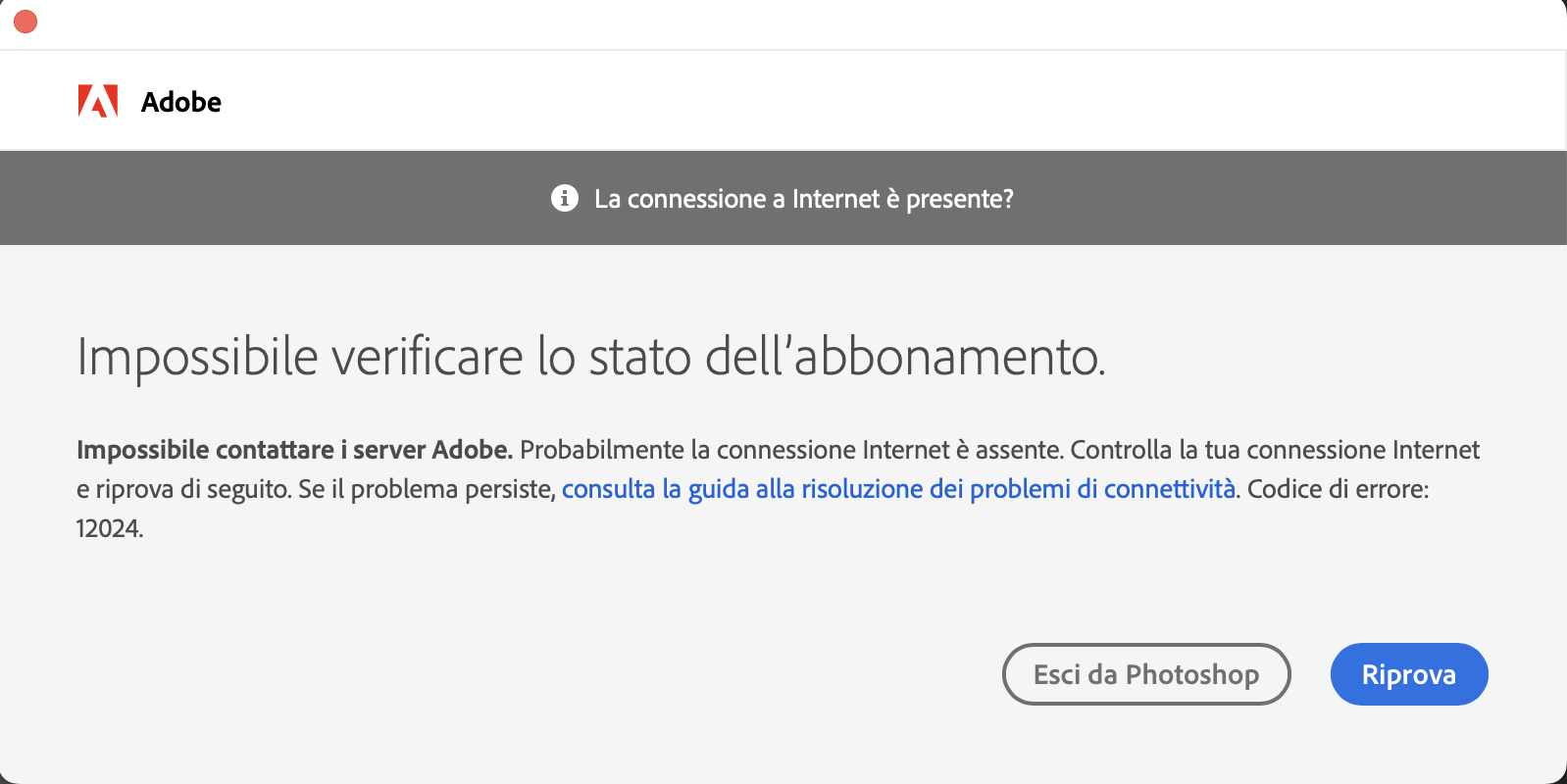This screenshot has height=784, width=1567.
Task: Close the dialog with the red window button
Action: (25, 22)
